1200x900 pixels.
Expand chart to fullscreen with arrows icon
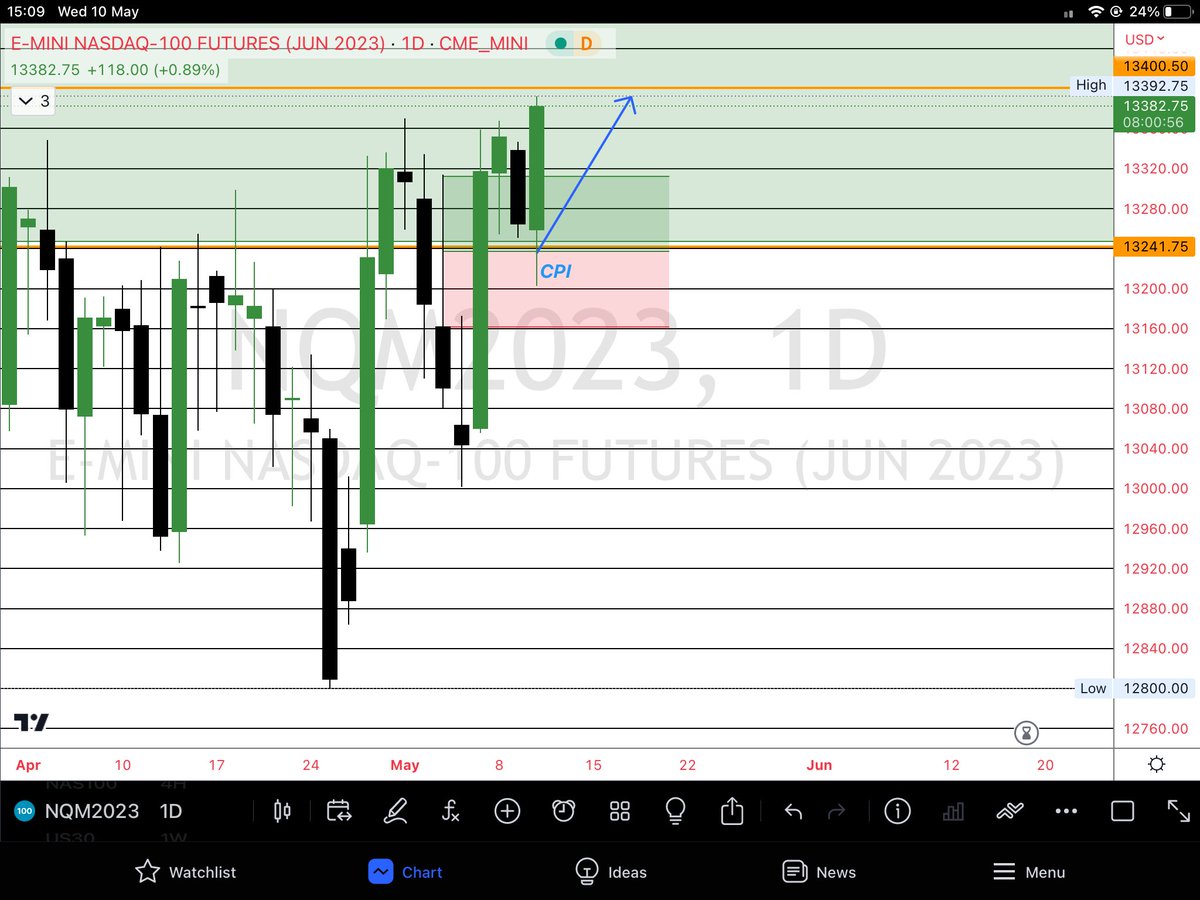click(x=1178, y=811)
